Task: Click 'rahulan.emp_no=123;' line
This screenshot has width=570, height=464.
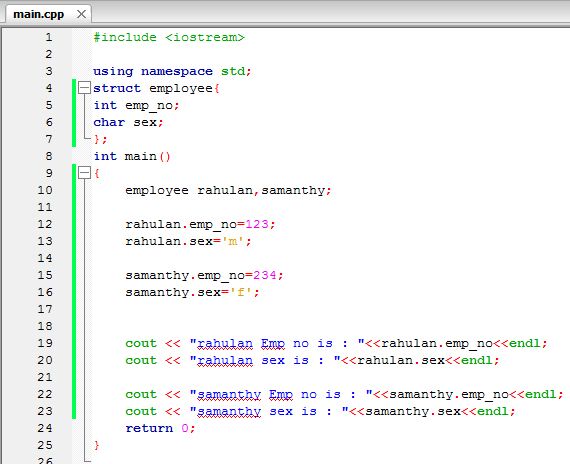Action: point(200,224)
